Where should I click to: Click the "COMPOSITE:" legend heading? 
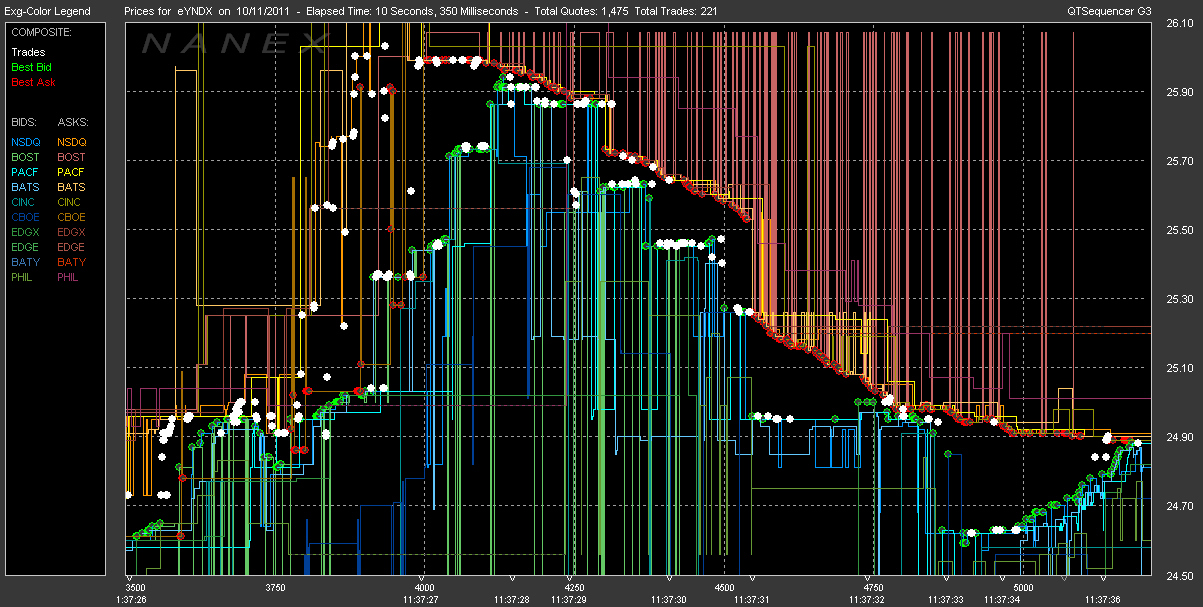coord(39,33)
